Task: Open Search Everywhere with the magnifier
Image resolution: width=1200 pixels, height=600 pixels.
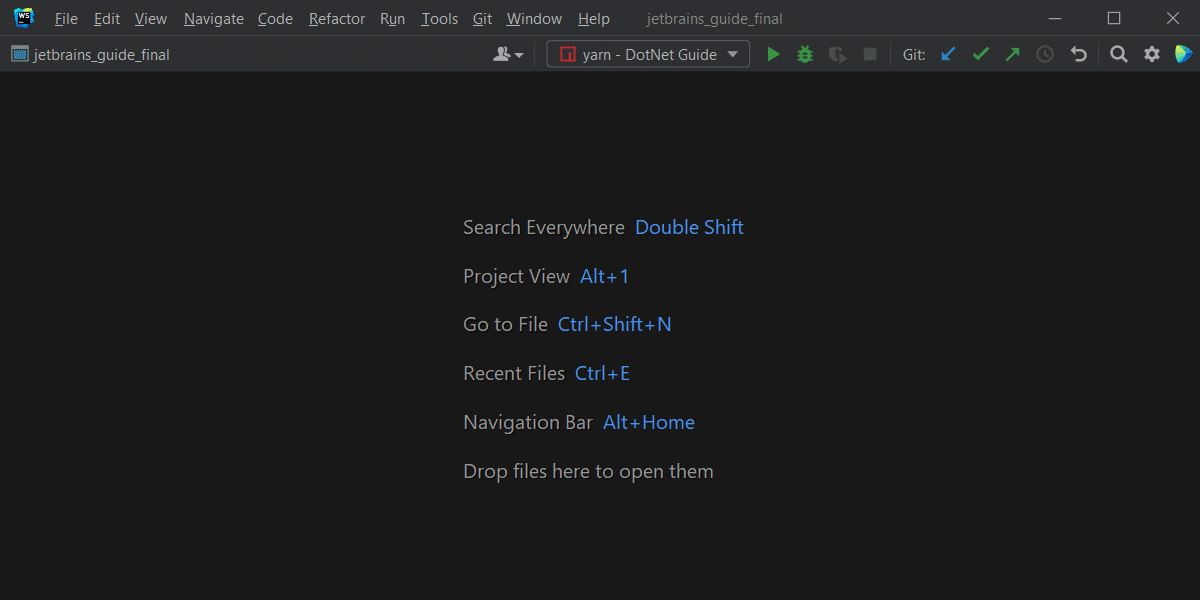Action: pos(1118,54)
